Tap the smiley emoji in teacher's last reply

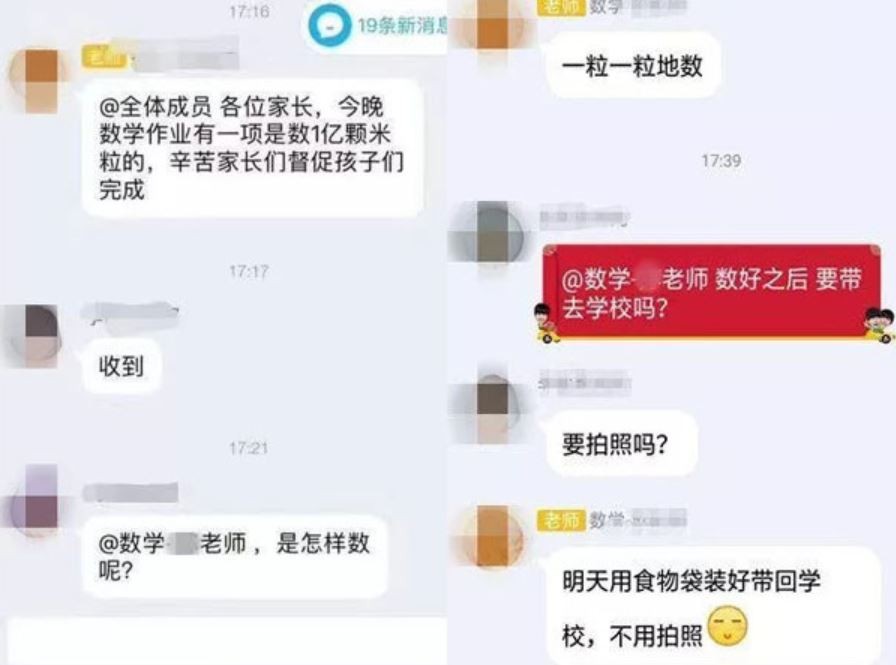tap(727, 626)
